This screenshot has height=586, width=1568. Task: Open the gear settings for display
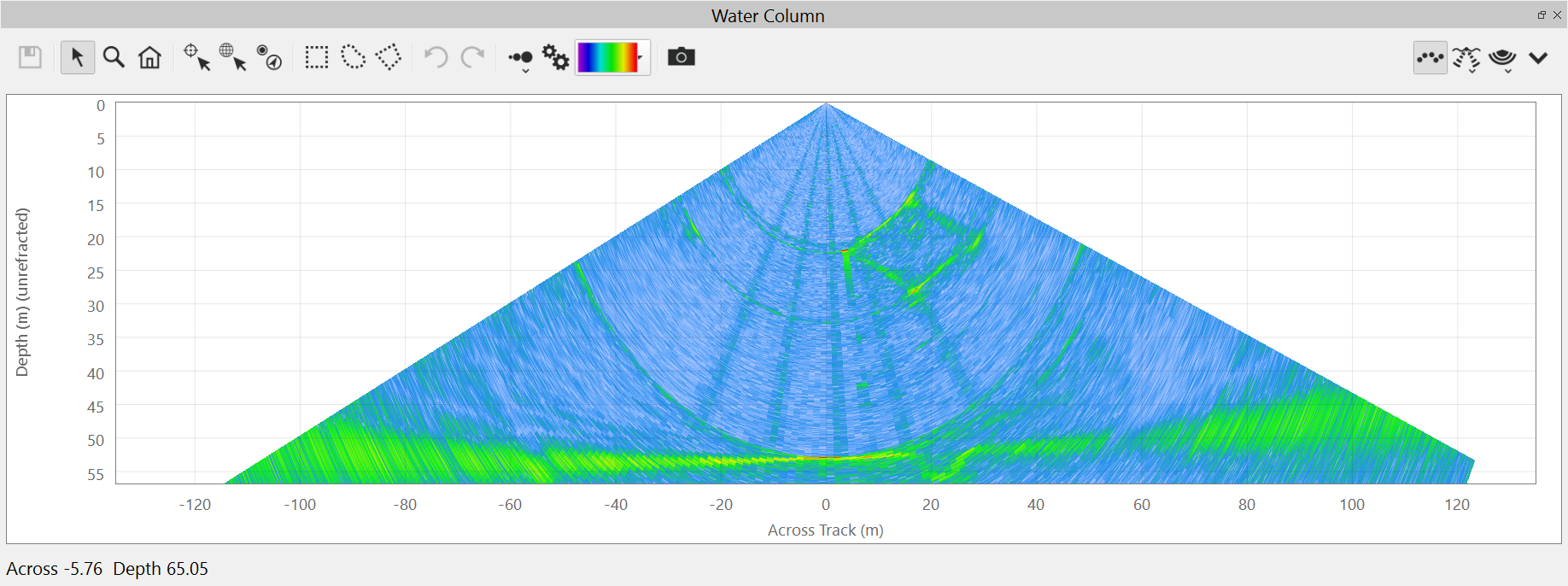tap(556, 57)
